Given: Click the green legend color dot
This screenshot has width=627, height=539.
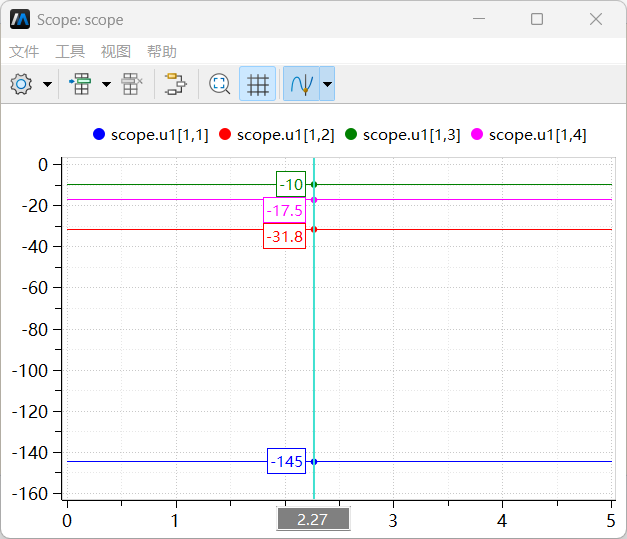Looking at the screenshot, I should (x=351, y=134).
